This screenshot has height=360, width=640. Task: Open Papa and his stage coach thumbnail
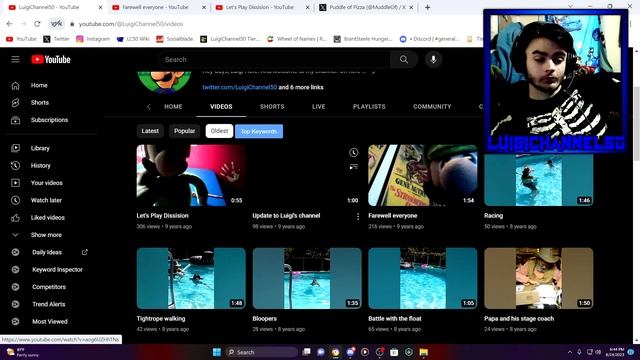538,278
